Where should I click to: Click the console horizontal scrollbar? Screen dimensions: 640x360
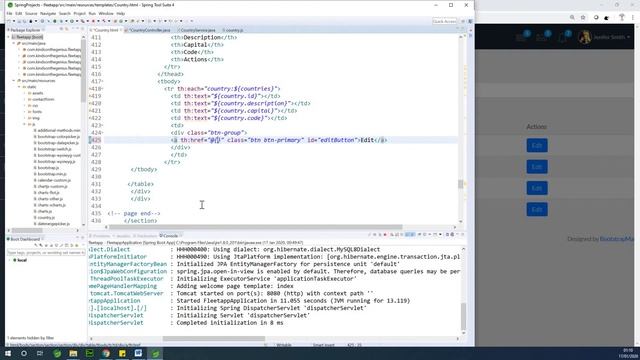(x=214, y=338)
